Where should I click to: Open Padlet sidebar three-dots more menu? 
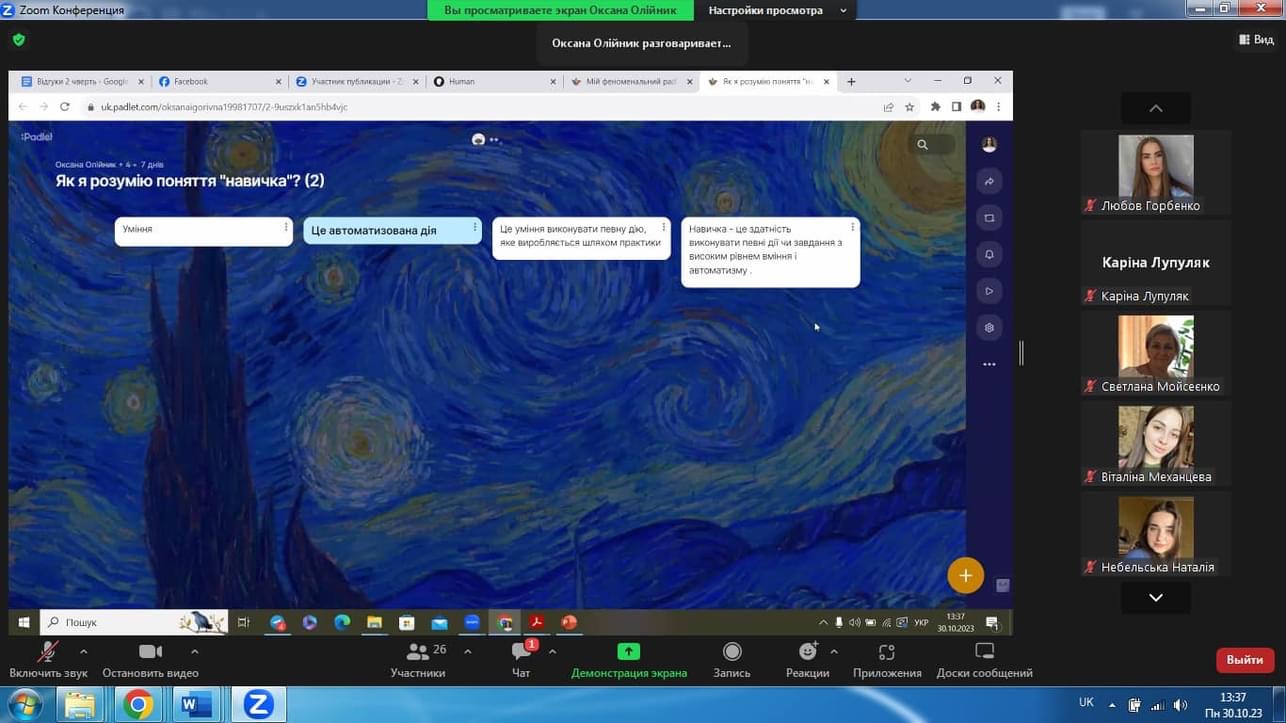pyautogui.click(x=989, y=364)
